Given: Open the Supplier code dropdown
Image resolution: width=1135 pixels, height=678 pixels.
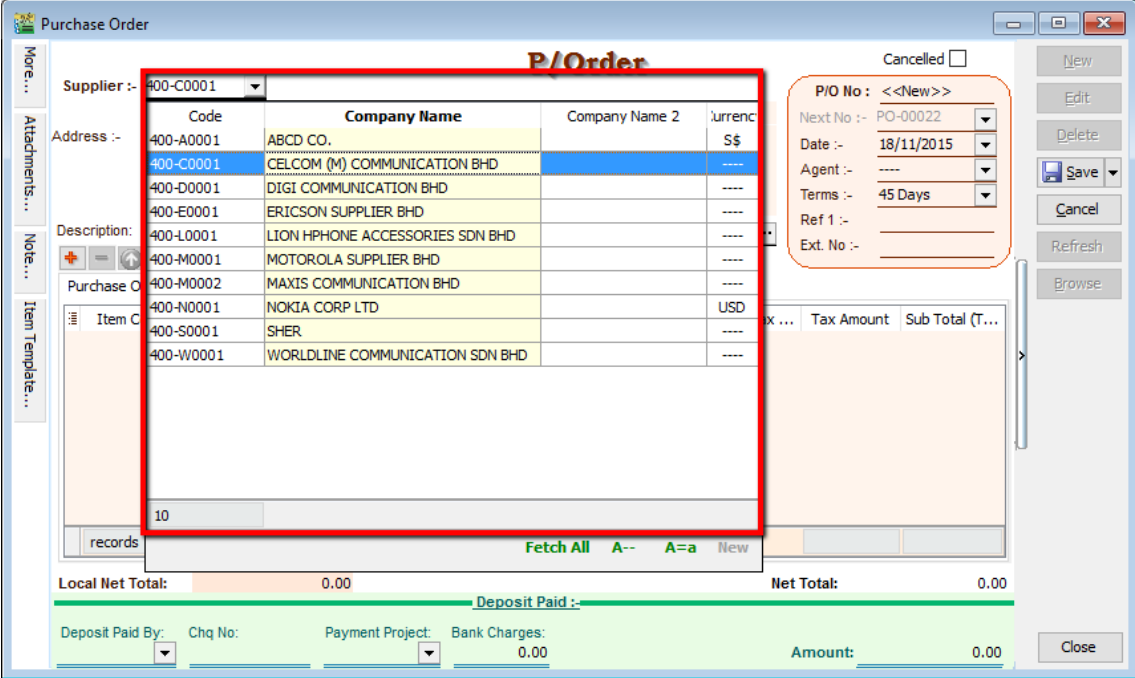Looking at the screenshot, I should [x=255, y=87].
